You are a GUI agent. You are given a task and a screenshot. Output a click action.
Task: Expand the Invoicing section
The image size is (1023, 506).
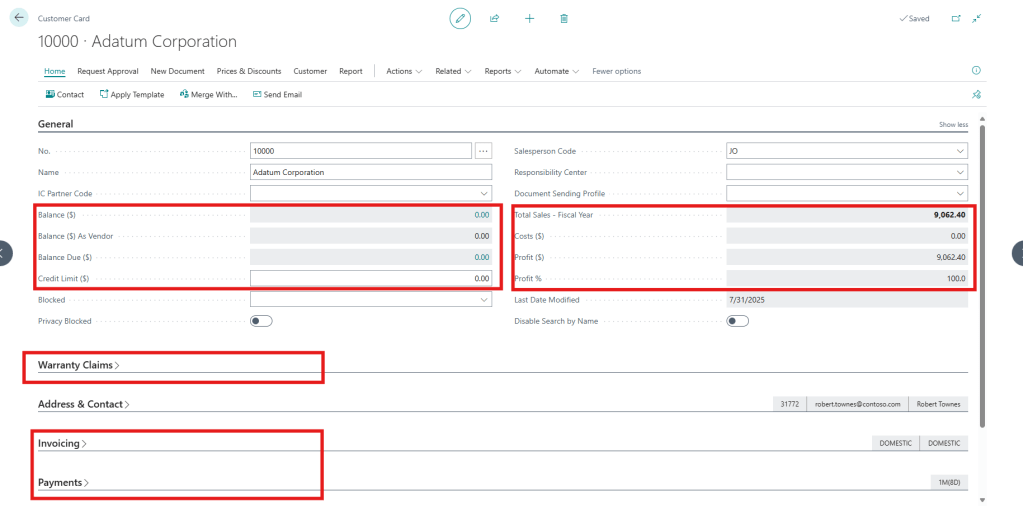point(62,443)
